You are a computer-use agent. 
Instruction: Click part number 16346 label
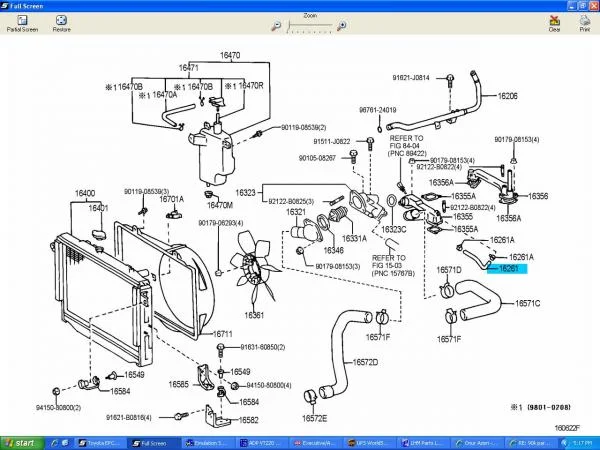(333, 250)
